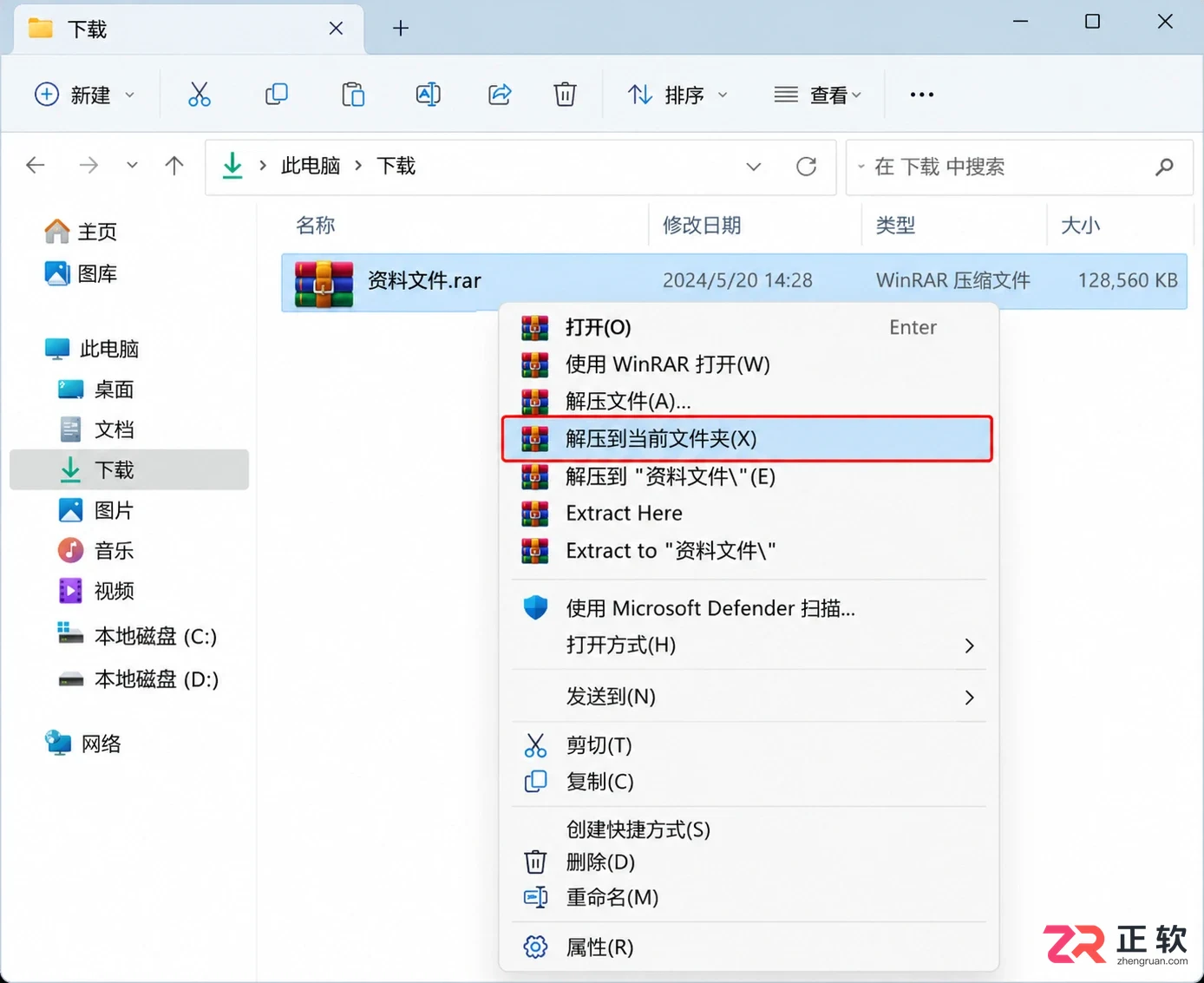Open the 查看 view dropdown
Viewport: 1204px width, 983px height.
[x=818, y=95]
